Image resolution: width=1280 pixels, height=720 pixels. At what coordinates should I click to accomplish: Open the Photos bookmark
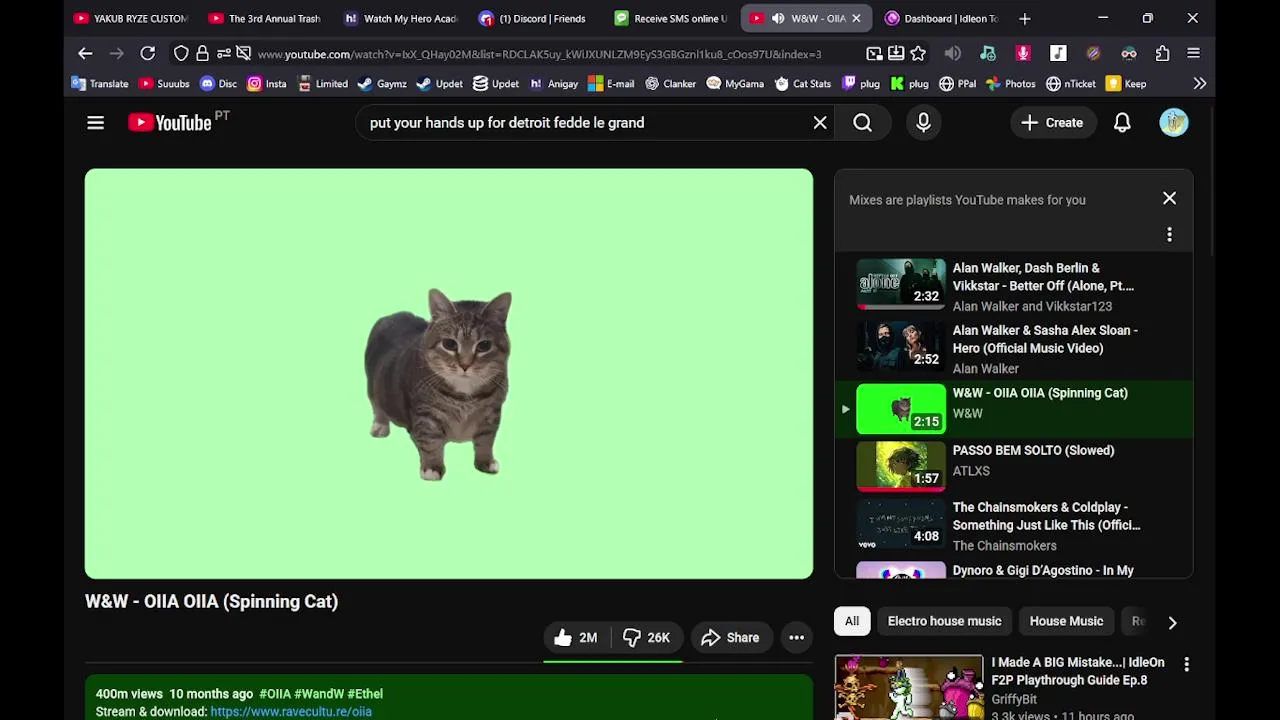point(1010,84)
